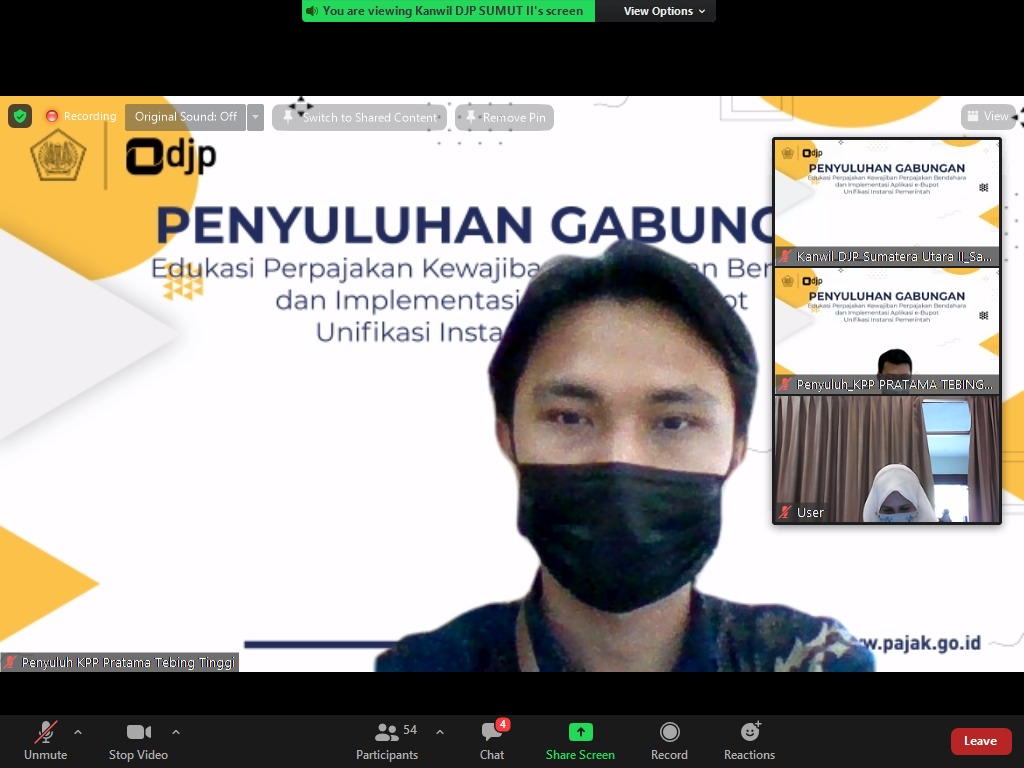Open the View layout menu

pos(988,117)
